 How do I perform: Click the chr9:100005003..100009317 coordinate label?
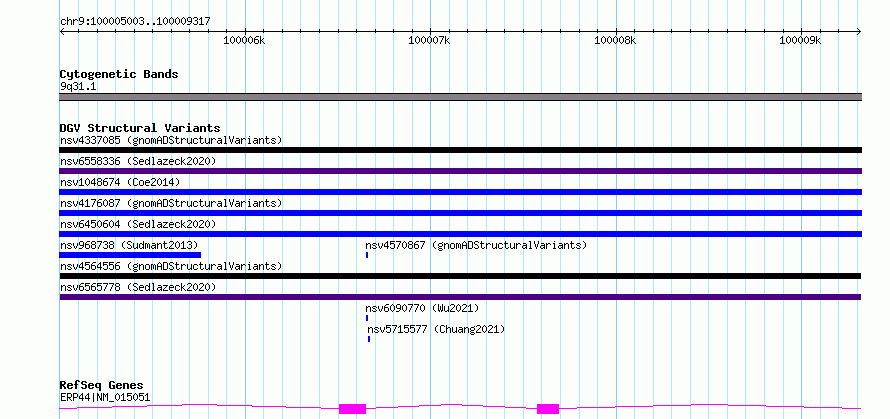pyautogui.click(x=135, y=21)
